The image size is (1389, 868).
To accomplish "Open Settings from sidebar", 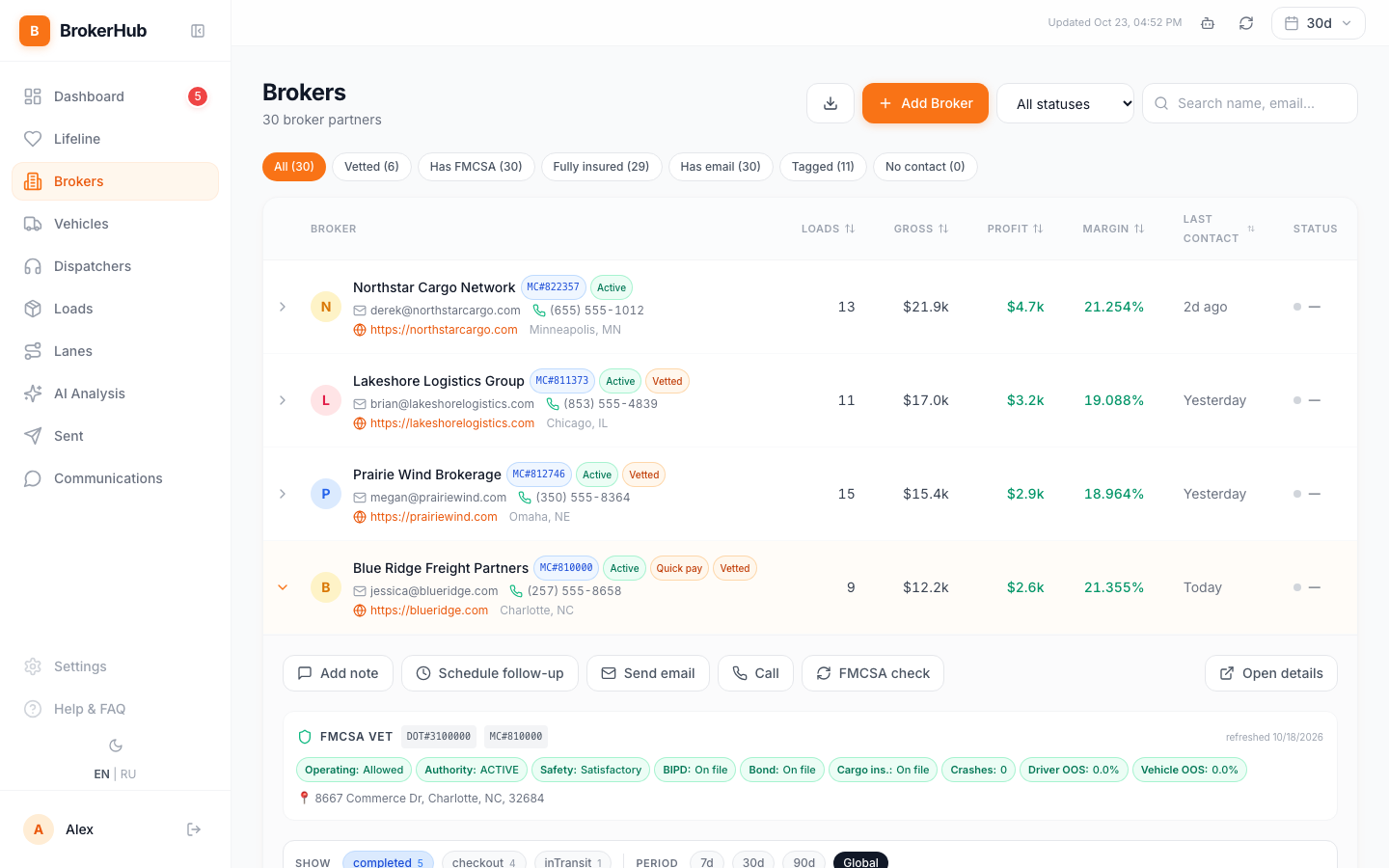I will (115, 666).
